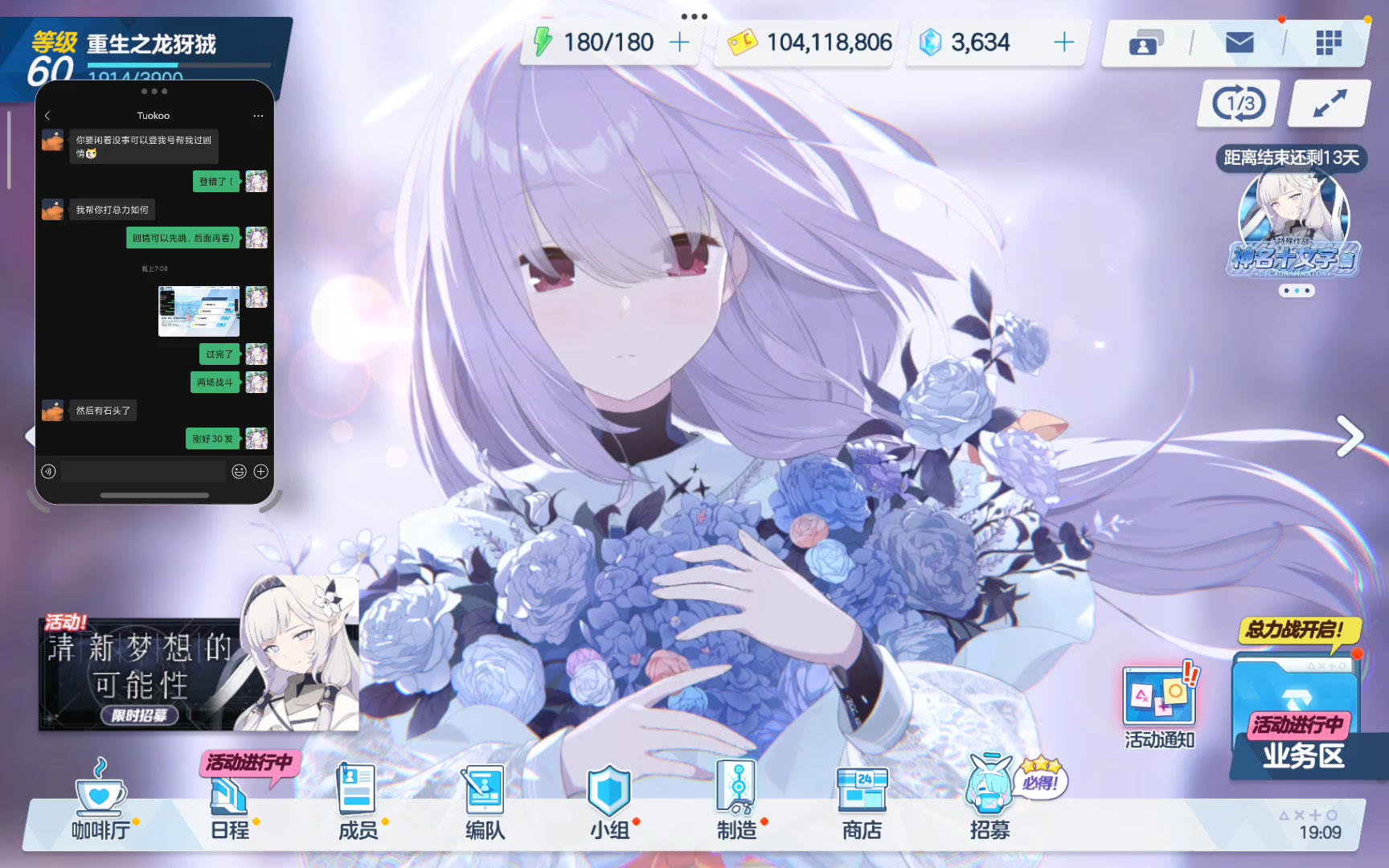Click the 然后有石头了 chat message
The image size is (1389, 868).
point(103,411)
